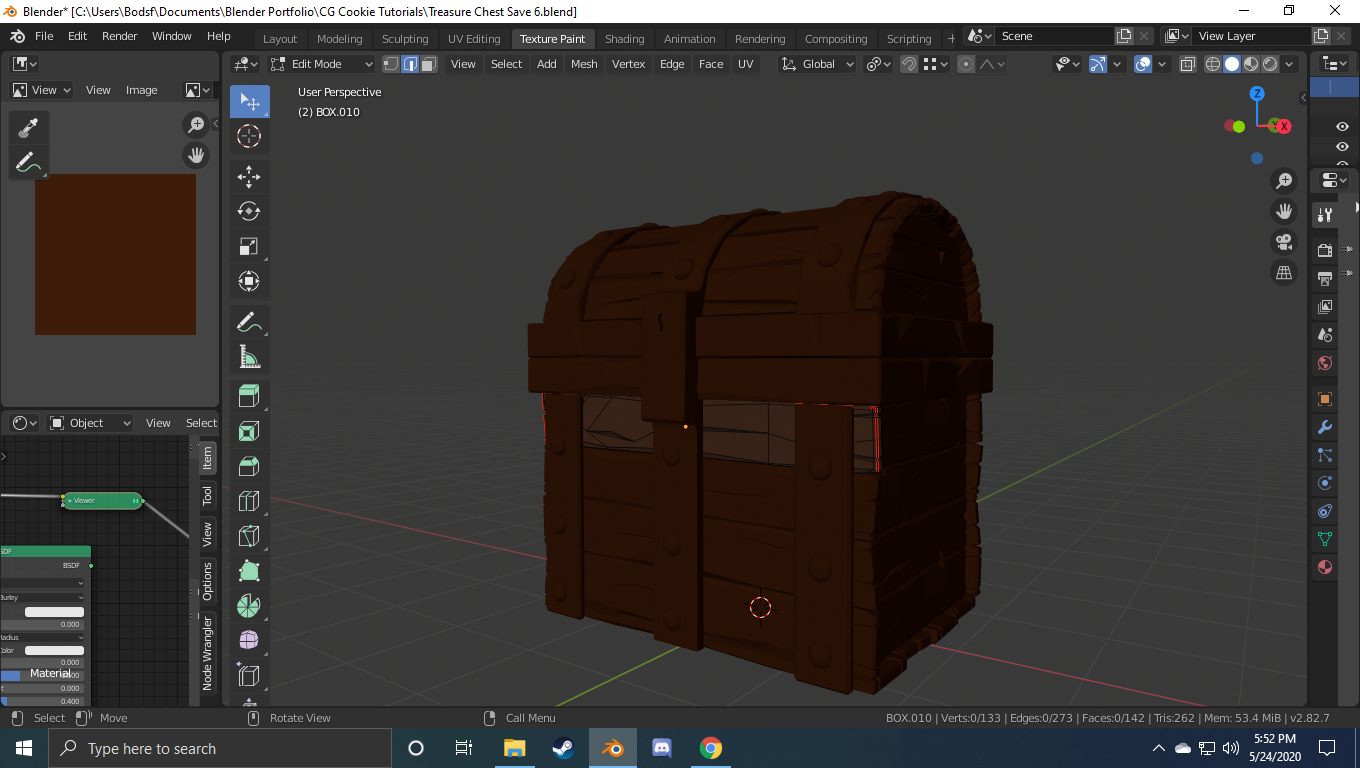The height and width of the screenshot is (768, 1360).
Task: Click the white color field on the BSDF node
Action: pos(54,612)
